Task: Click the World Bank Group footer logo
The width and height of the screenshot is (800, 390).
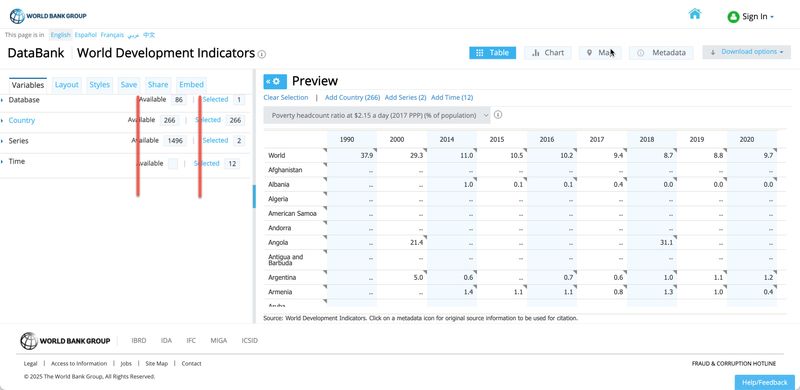Action: pos(65,341)
